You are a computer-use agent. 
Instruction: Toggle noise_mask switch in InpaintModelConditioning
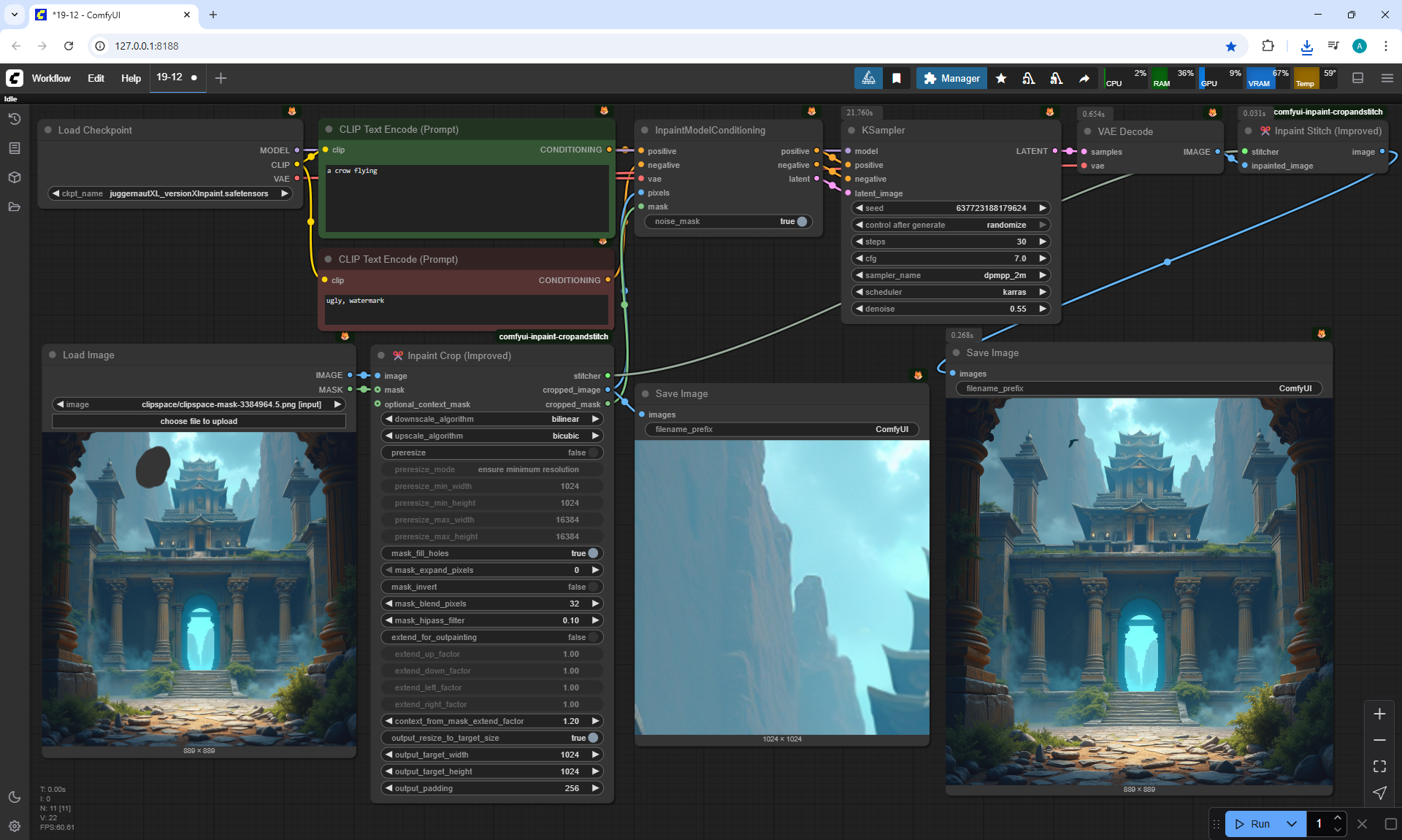(x=801, y=222)
